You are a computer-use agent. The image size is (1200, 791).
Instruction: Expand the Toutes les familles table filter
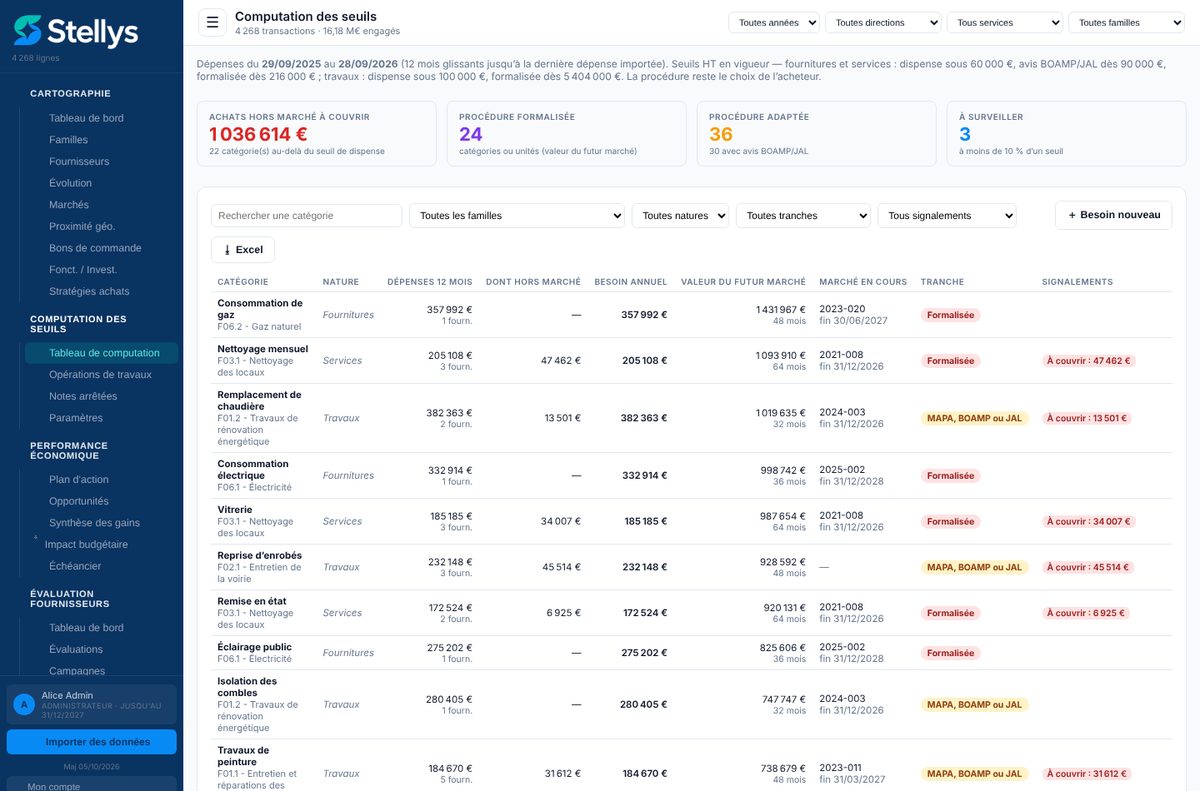[x=517, y=216]
